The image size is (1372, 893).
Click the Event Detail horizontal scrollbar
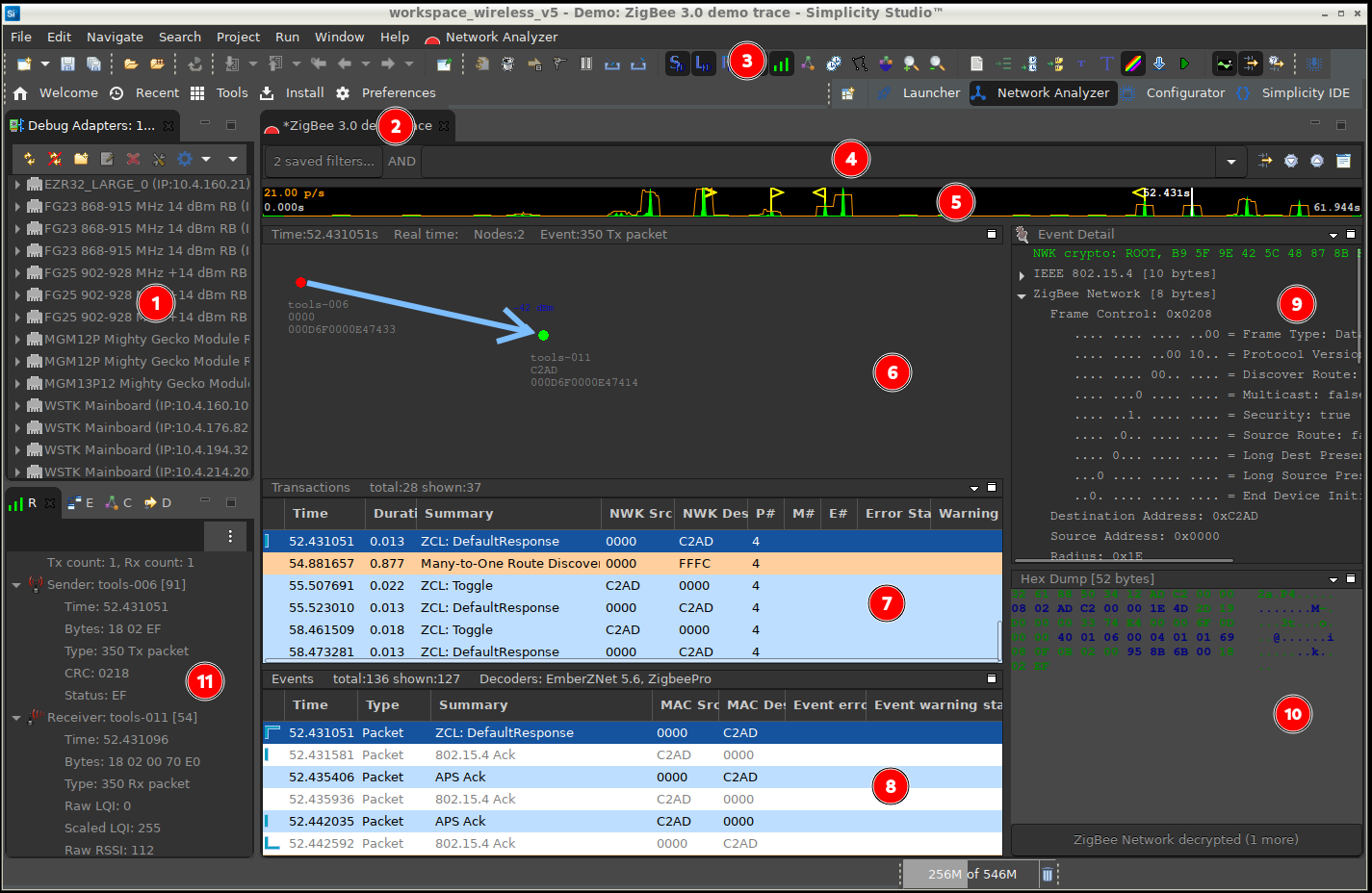pos(1124,559)
